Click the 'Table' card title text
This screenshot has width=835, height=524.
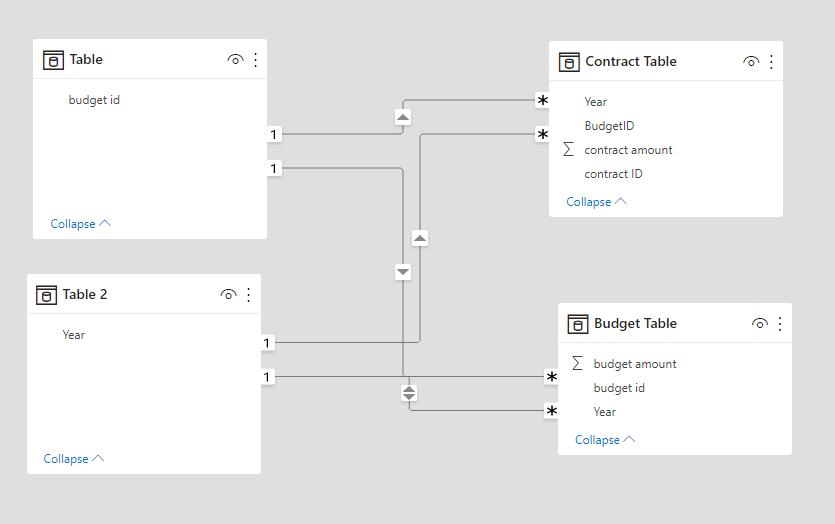[86, 60]
